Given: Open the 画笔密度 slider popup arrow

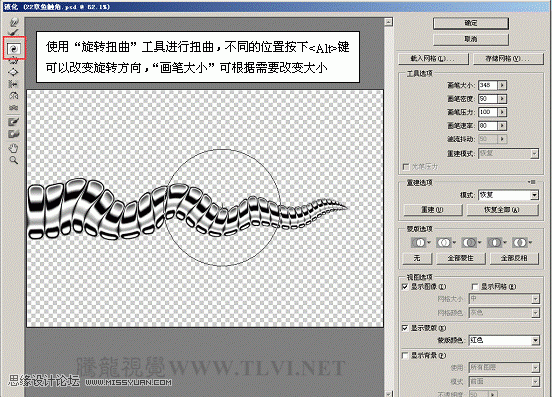Looking at the screenshot, I should (502, 99).
